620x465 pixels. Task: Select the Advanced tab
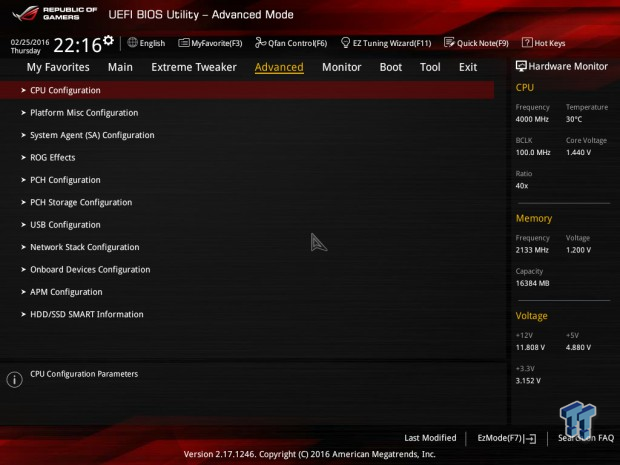pyautogui.click(x=279, y=67)
